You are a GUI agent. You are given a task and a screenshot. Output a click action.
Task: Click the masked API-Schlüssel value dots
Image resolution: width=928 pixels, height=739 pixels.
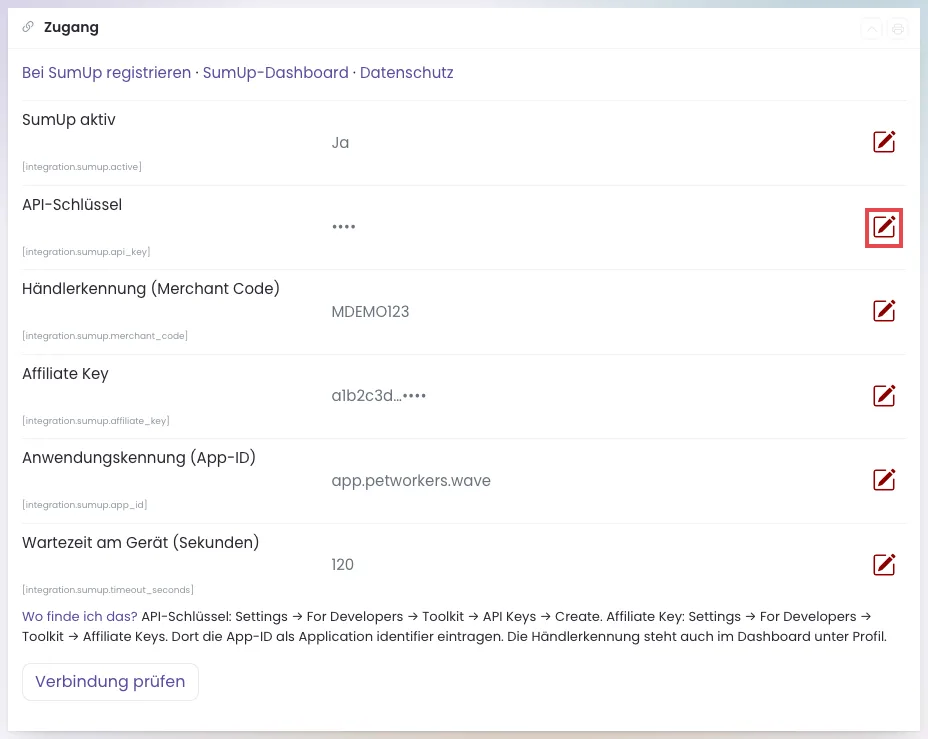click(x=343, y=227)
